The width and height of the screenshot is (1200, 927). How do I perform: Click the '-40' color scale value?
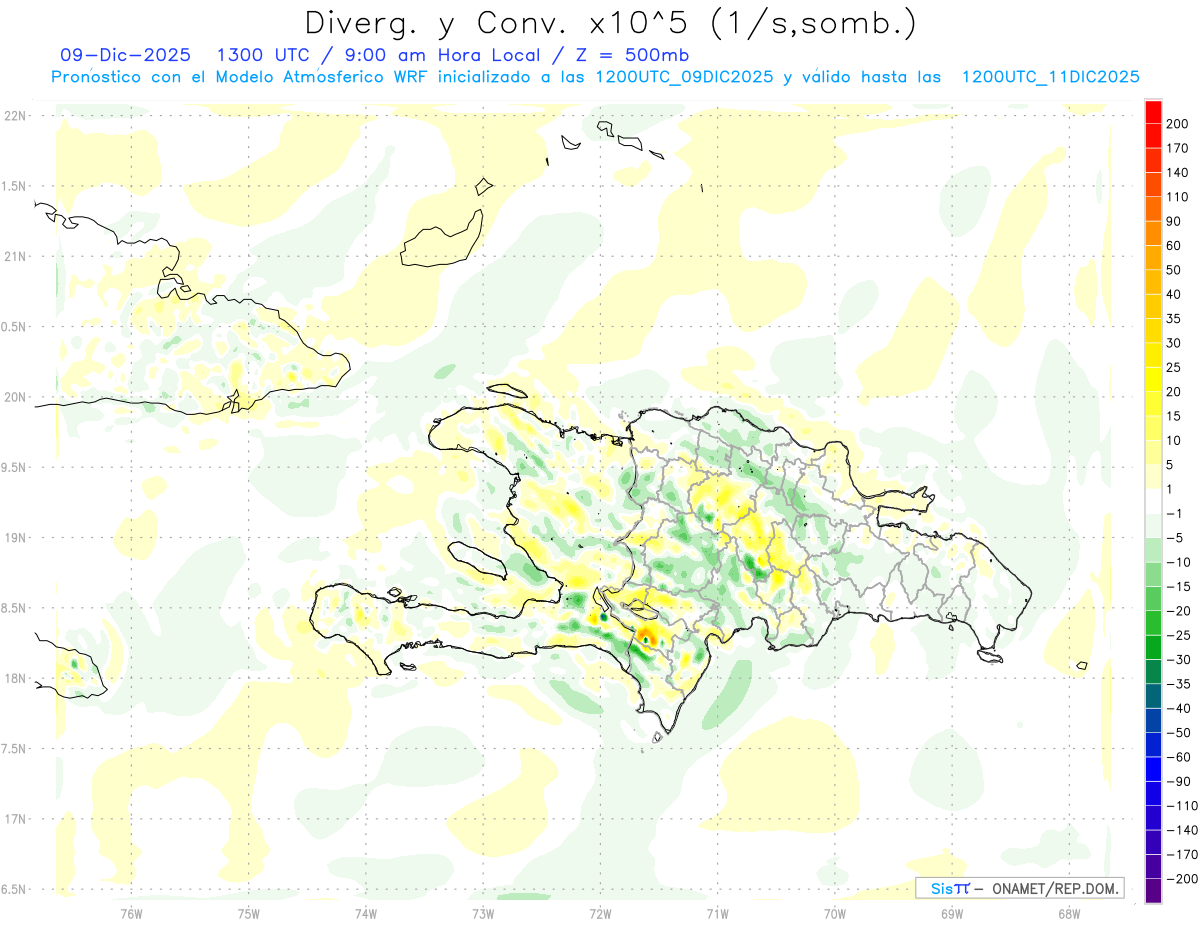pos(1177,708)
